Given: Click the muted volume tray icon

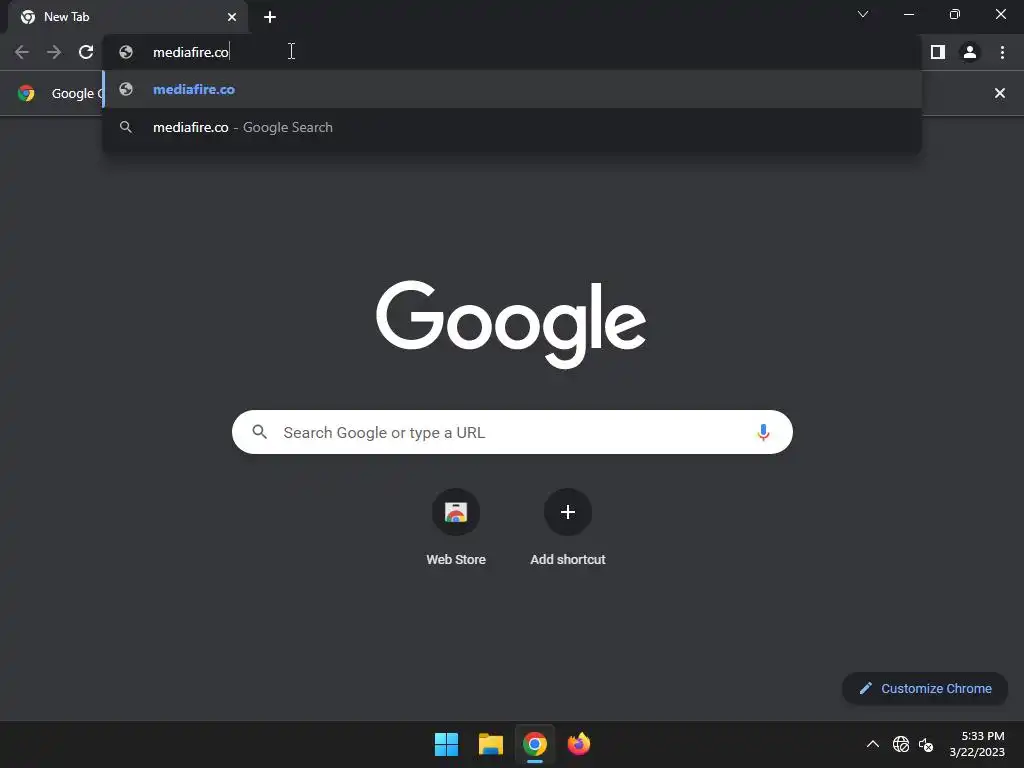Looking at the screenshot, I should (x=926, y=744).
